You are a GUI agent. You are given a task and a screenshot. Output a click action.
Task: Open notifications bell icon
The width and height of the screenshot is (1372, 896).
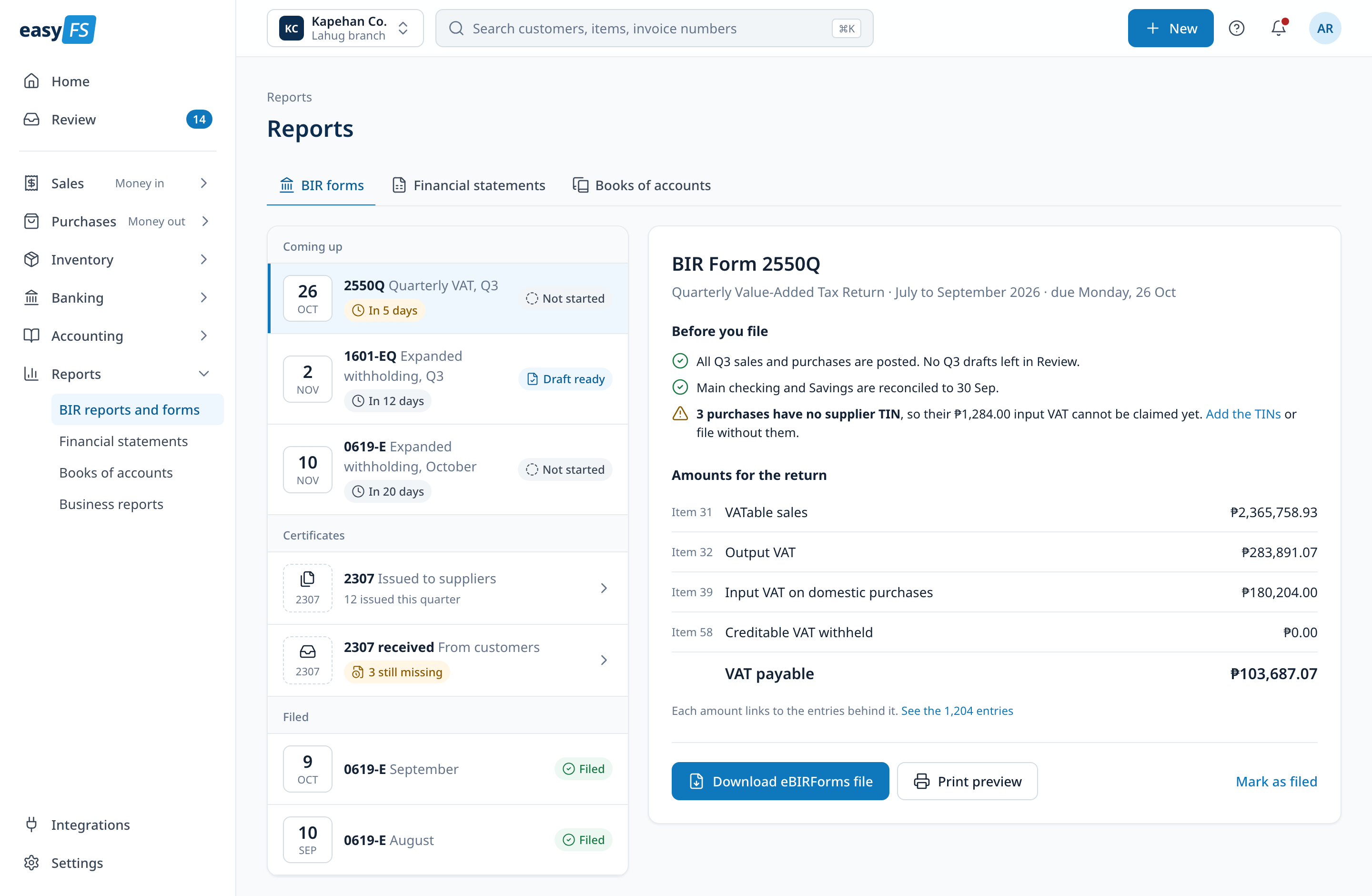point(1279,28)
